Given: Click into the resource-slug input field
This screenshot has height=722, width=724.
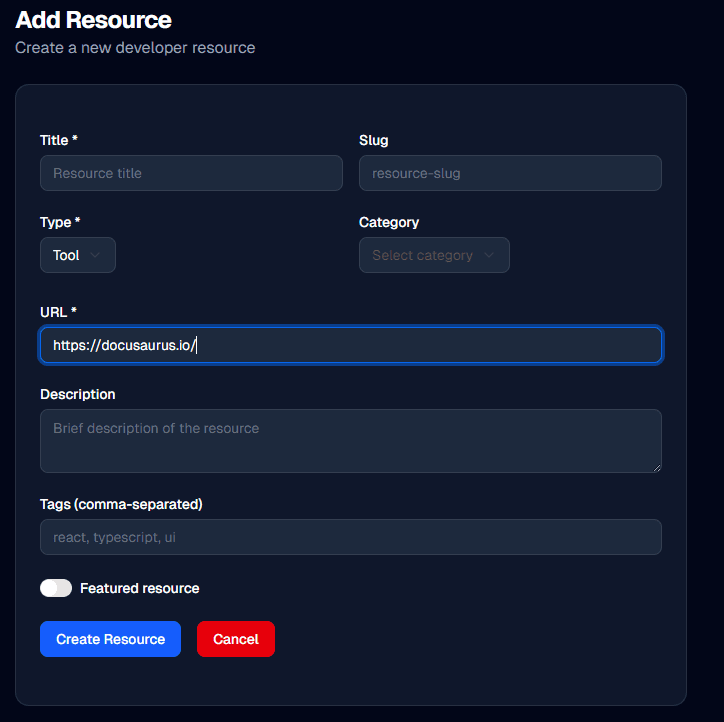Looking at the screenshot, I should (510, 173).
